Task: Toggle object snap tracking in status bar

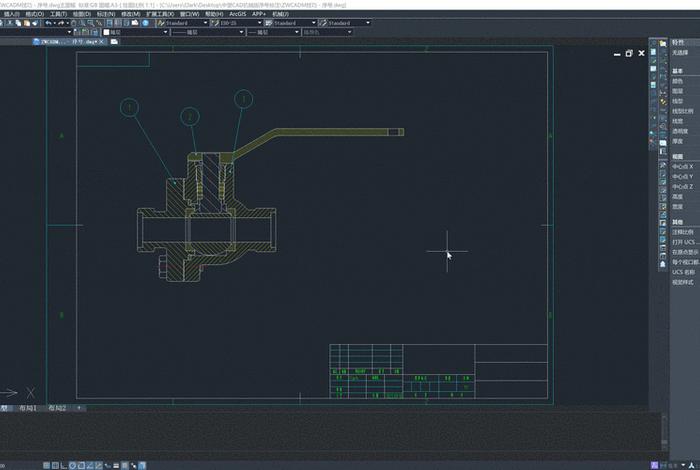Action: point(90,466)
